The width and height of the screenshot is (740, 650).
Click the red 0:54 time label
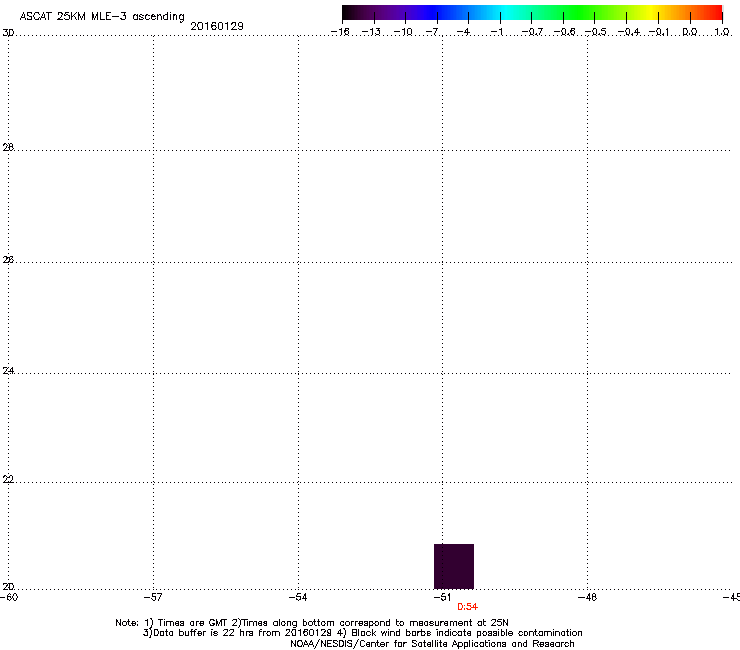point(467,607)
